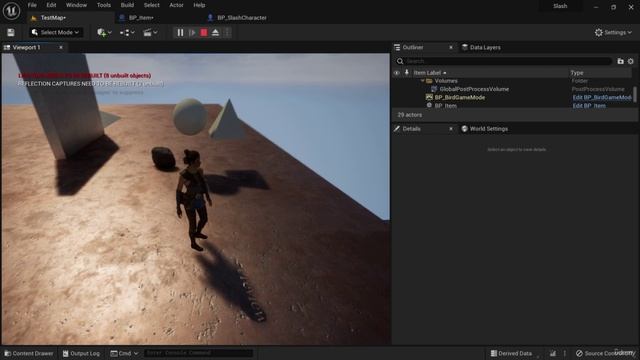The height and width of the screenshot is (360, 640).
Task: Open the Edit BP_Item link
Action: point(589,105)
